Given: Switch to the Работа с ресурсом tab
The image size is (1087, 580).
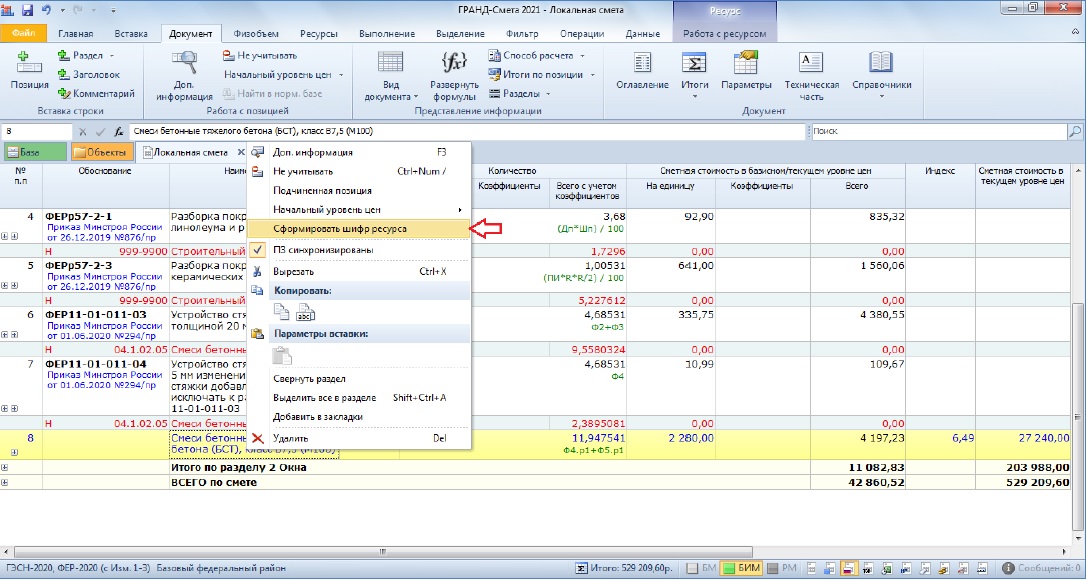Looking at the screenshot, I should [x=724, y=33].
